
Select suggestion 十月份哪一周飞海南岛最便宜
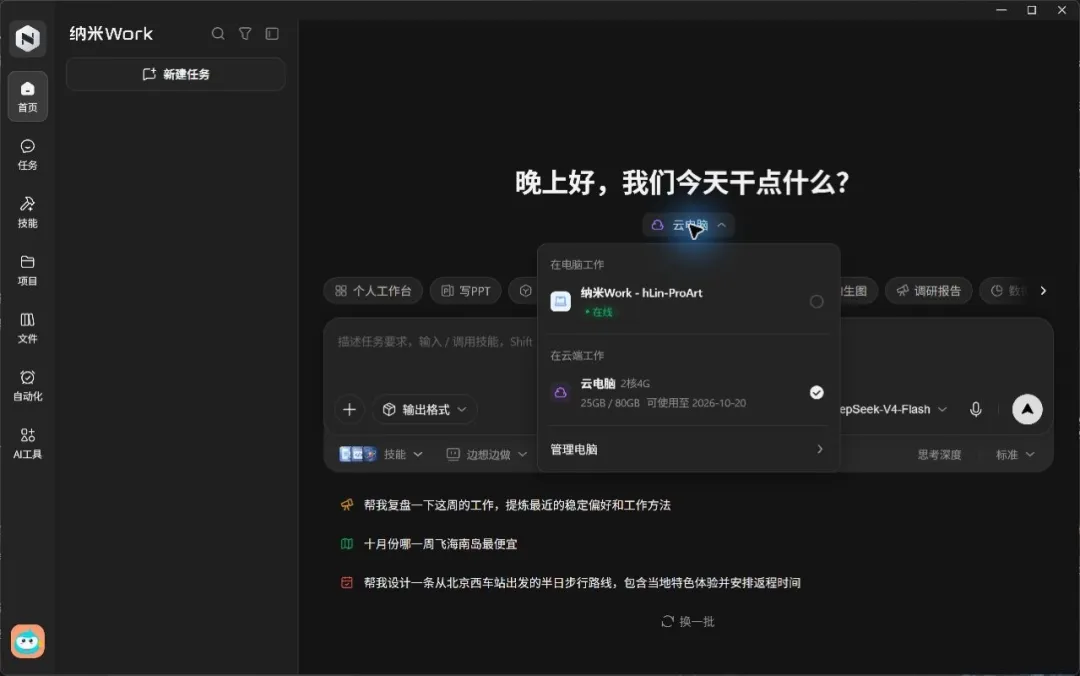tap(429, 544)
